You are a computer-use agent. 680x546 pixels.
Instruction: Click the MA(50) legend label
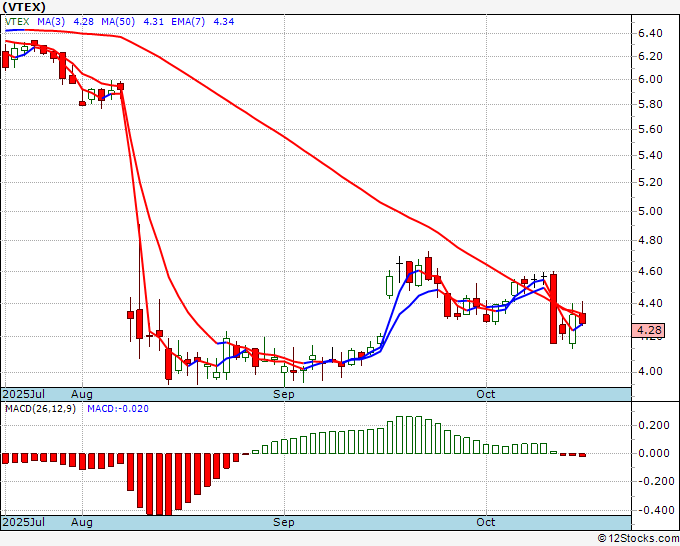pyautogui.click(x=118, y=22)
